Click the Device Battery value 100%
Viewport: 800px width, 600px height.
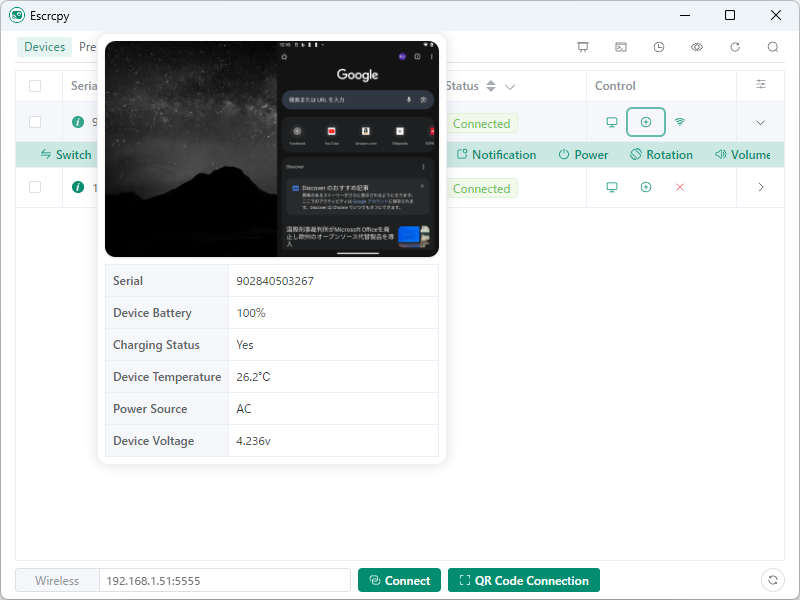pyautogui.click(x=251, y=313)
